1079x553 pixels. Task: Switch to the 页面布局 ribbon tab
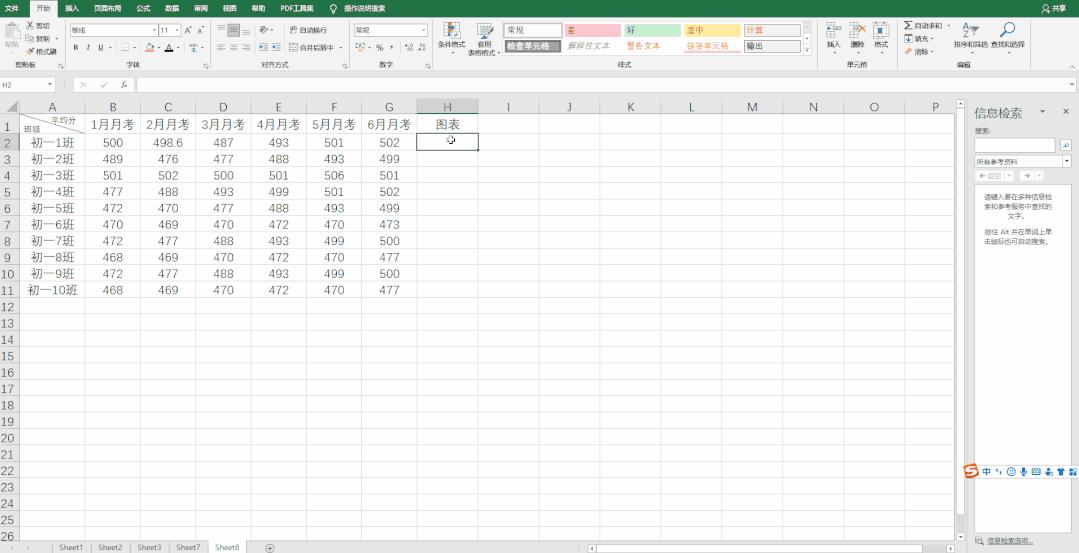[107, 9]
